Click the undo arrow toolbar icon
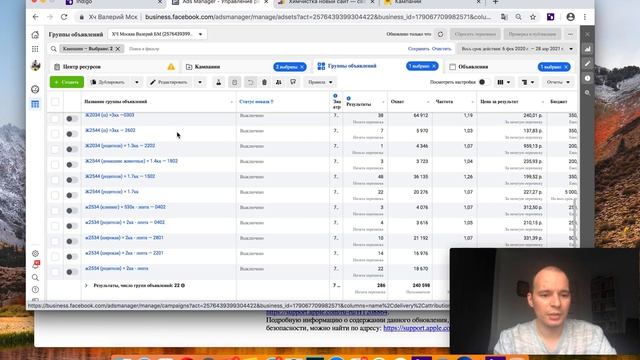This screenshot has width=640, height=360. point(250,82)
